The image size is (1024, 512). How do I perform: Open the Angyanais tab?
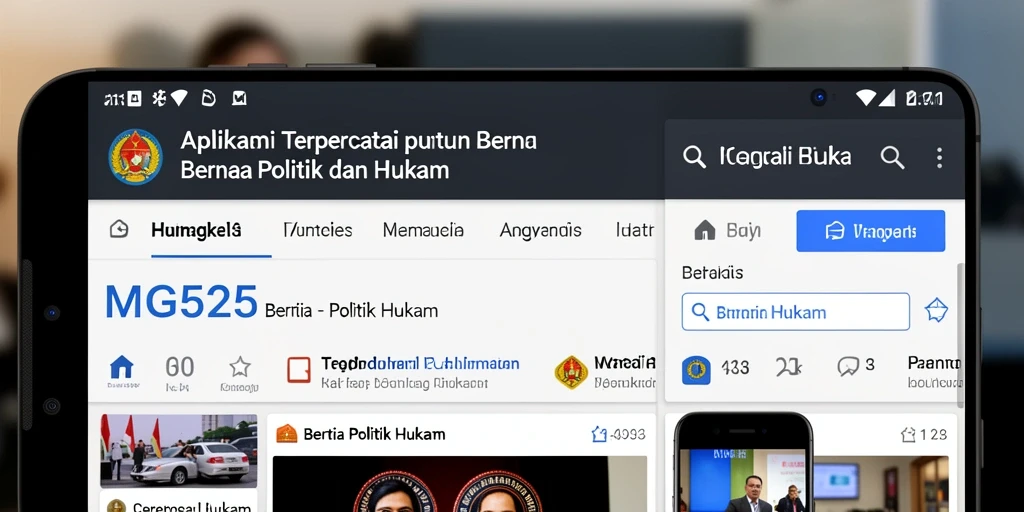(x=540, y=230)
